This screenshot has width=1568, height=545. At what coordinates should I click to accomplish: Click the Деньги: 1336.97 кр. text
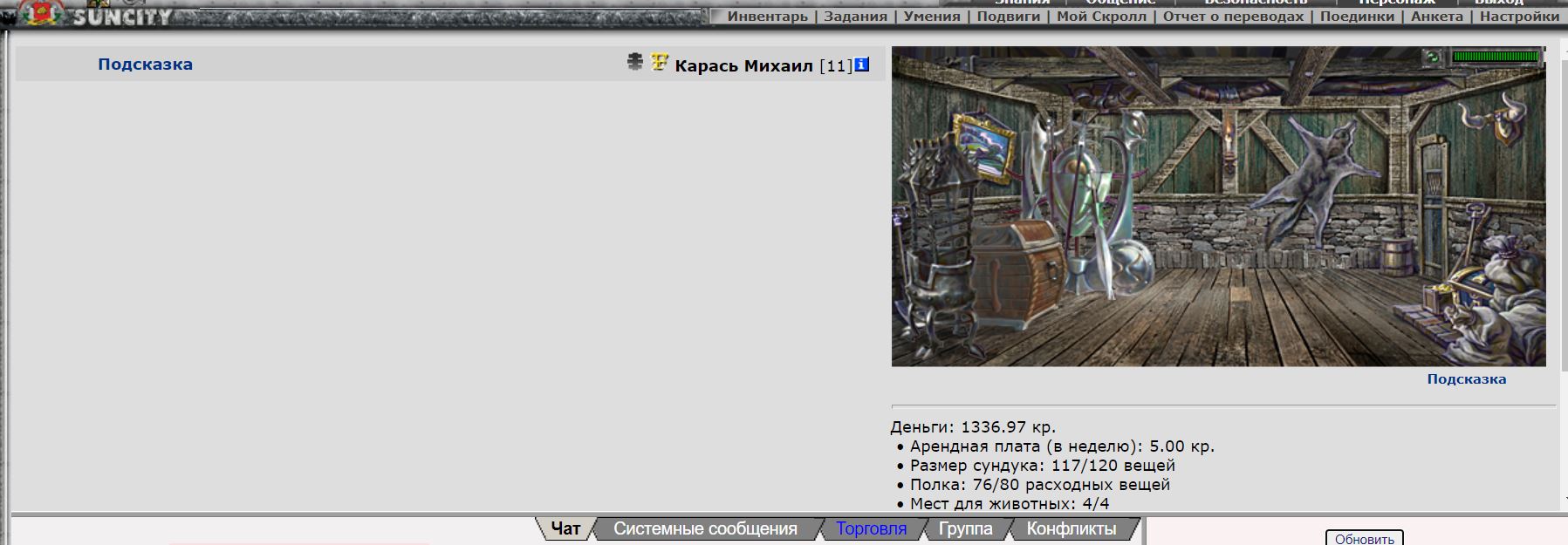973,427
